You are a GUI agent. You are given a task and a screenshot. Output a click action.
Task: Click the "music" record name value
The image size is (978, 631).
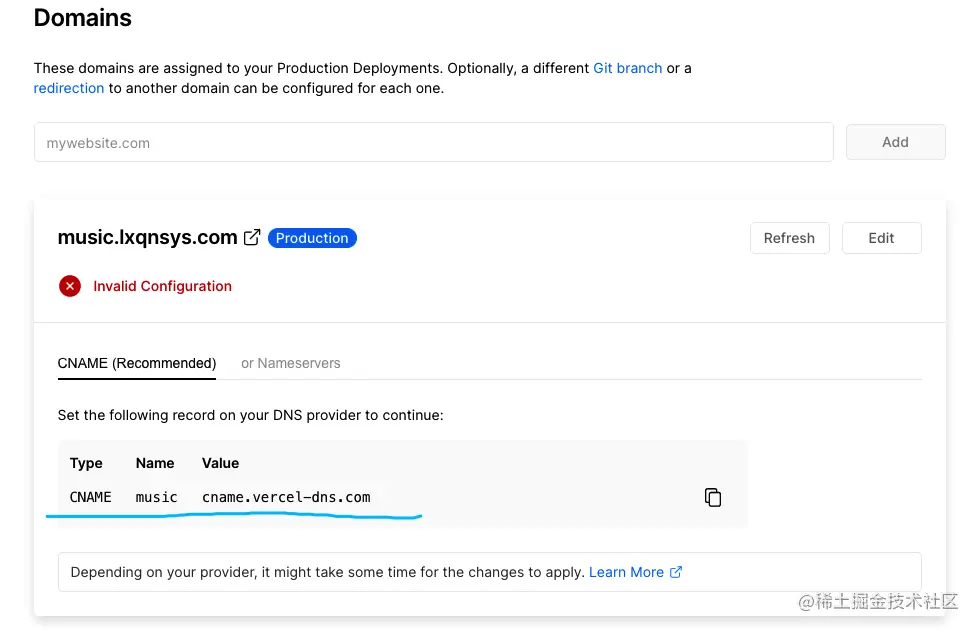pyautogui.click(x=157, y=497)
